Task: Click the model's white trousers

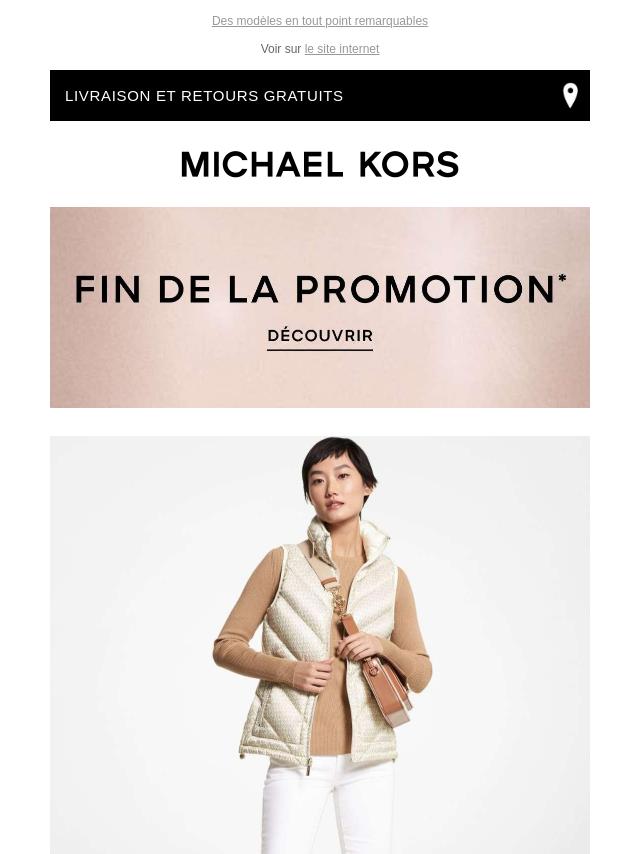Action: 327,806
